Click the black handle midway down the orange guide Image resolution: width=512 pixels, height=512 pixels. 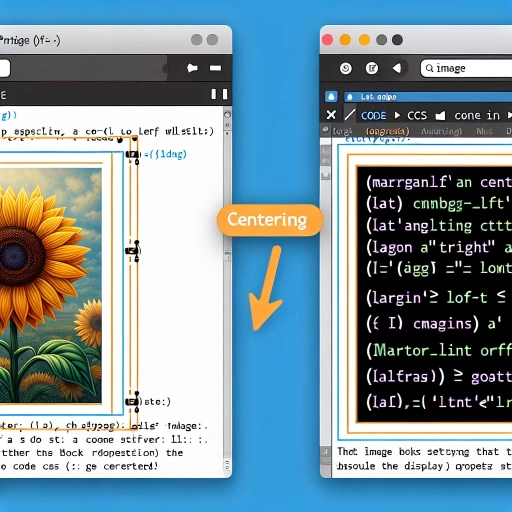[x=133, y=250]
